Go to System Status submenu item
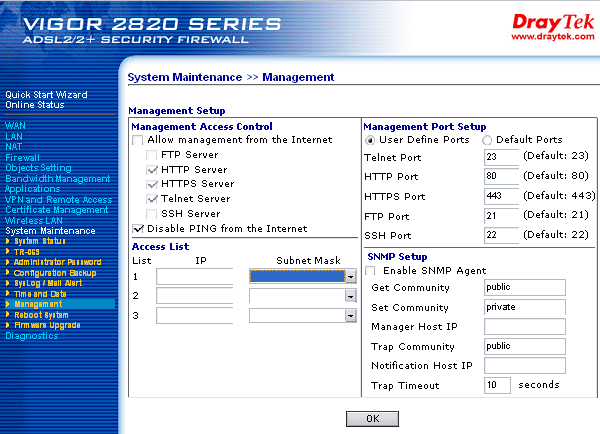 [x=40, y=241]
